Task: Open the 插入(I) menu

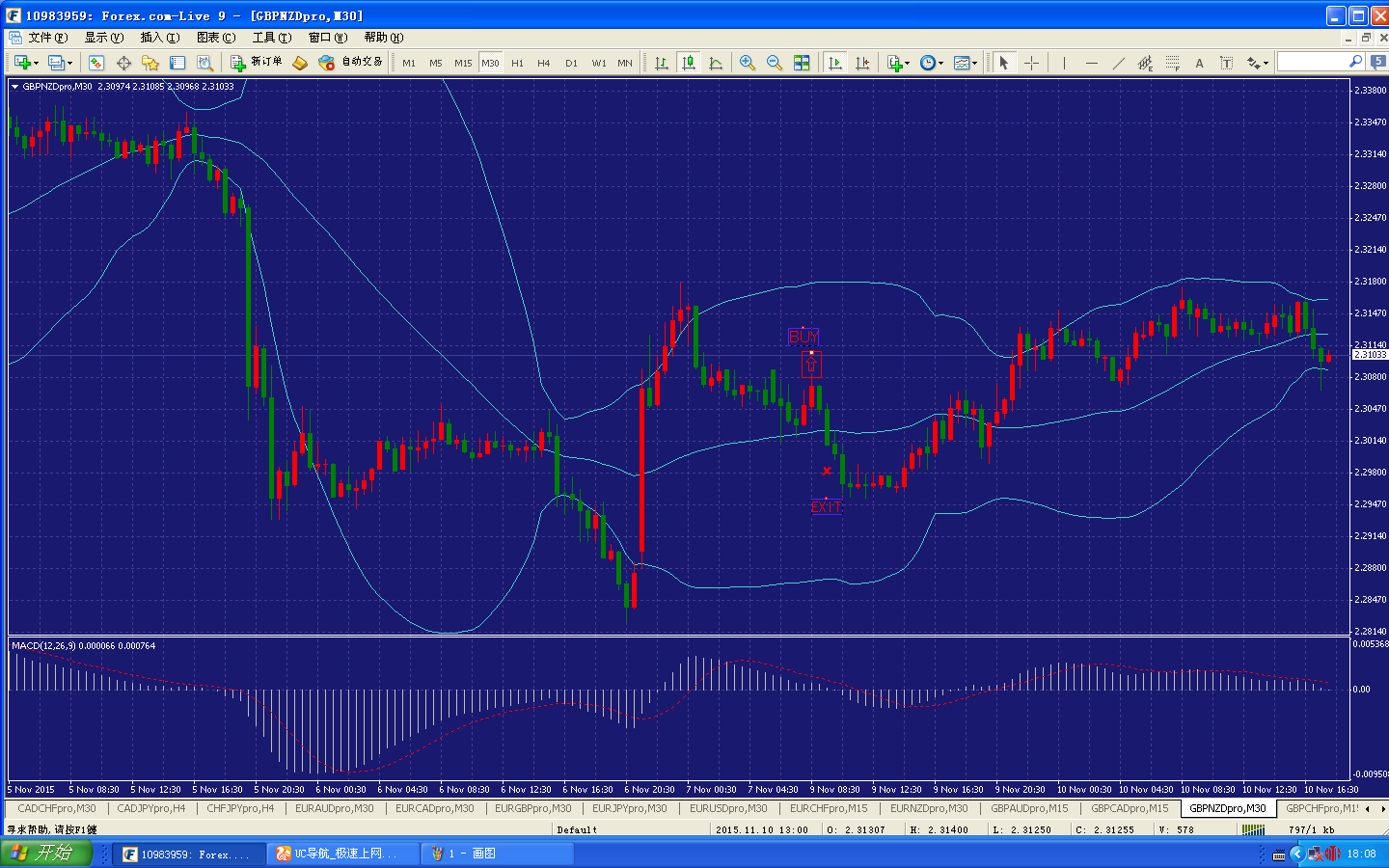Action: pos(160,38)
